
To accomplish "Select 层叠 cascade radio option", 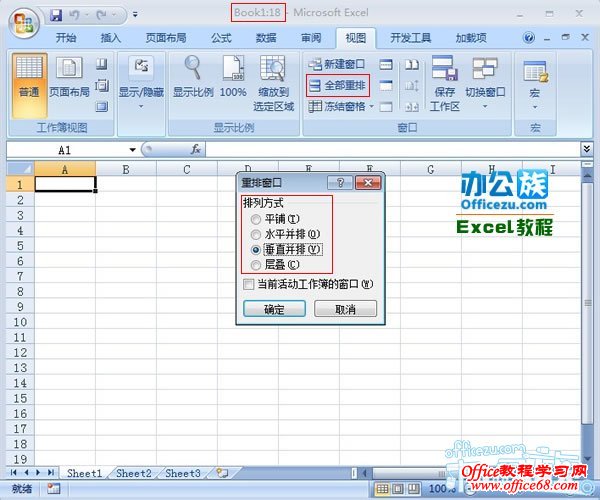I will [x=256, y=265].
